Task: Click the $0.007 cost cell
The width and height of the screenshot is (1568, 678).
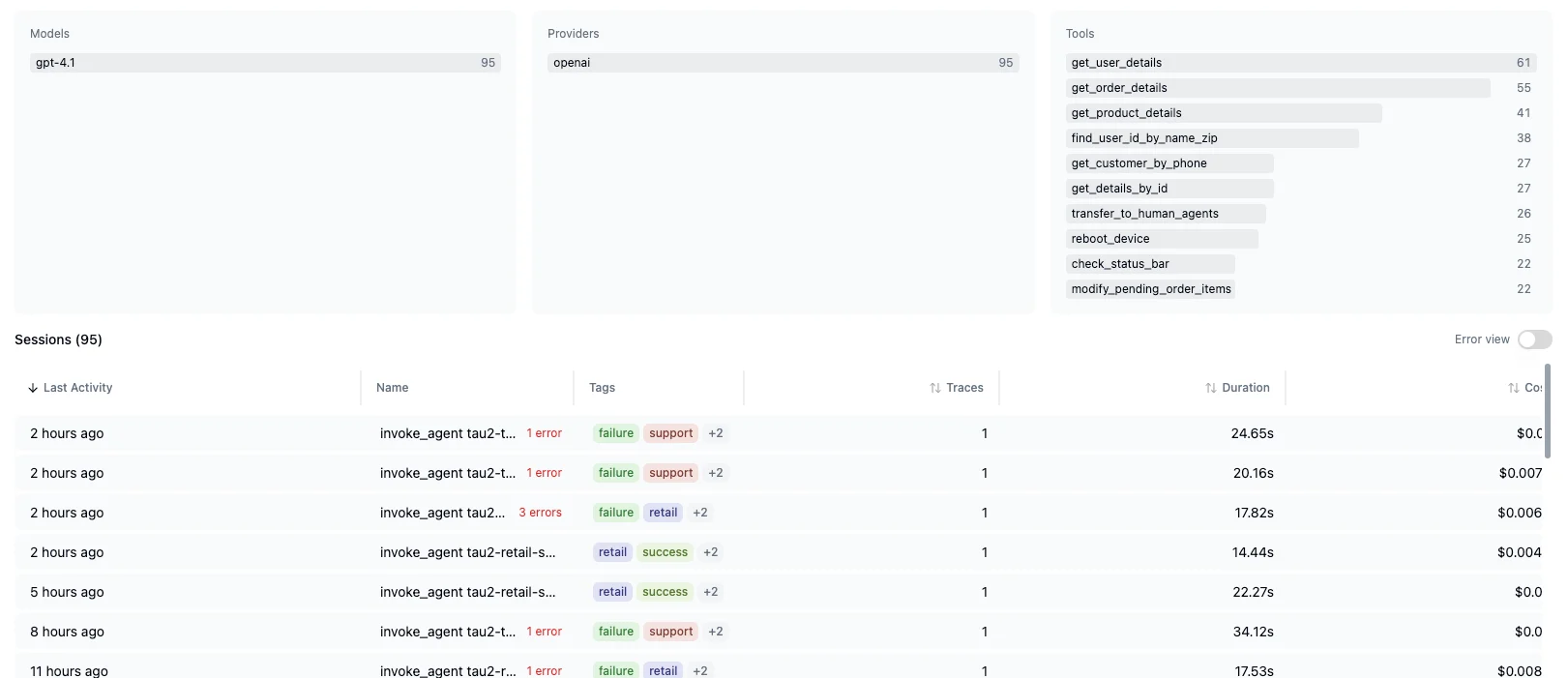Action: (1521, 473)
